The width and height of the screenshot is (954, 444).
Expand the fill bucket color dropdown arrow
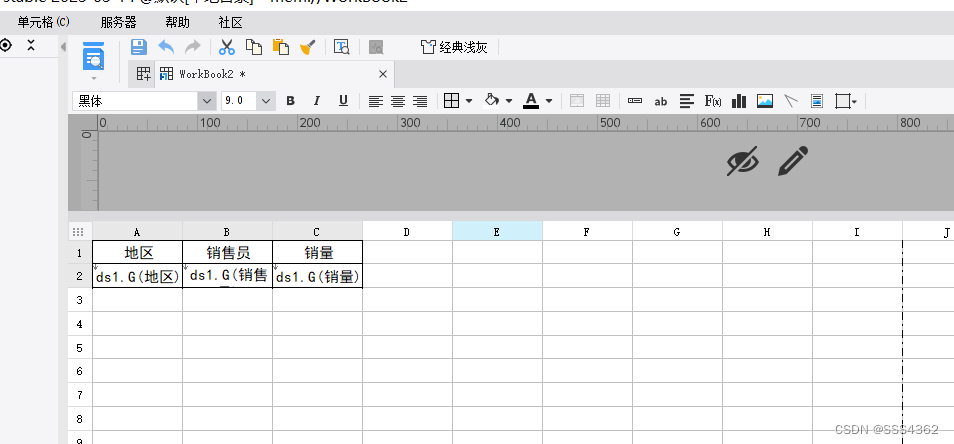pyautogui.click(x=509, y=101)
